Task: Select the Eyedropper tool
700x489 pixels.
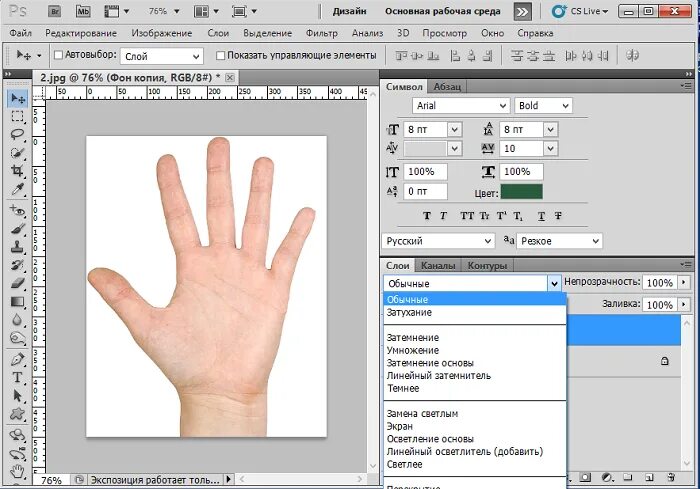Action: (17, 189)
